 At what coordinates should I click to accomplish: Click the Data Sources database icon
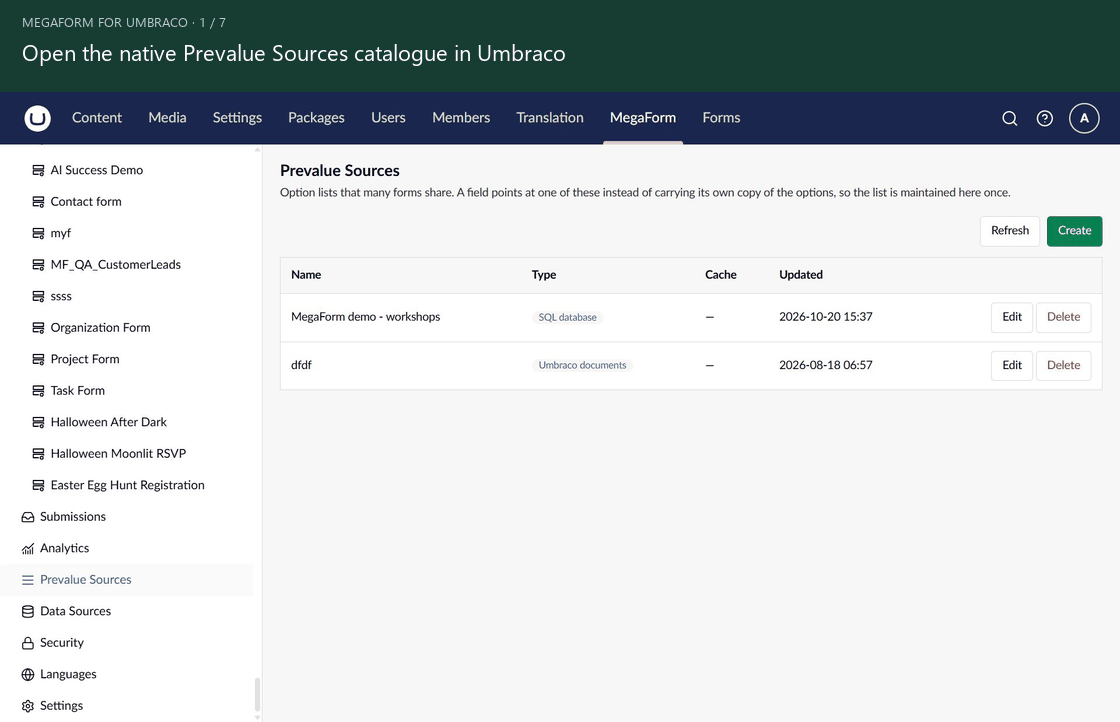point(28,611)
